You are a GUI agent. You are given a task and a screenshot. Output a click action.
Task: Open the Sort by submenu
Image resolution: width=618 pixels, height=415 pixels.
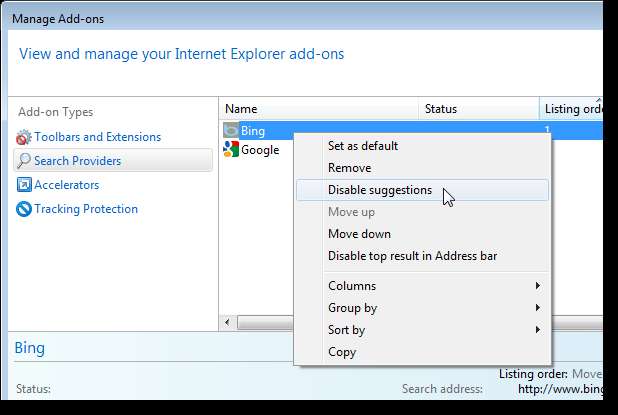coord(422,330)
